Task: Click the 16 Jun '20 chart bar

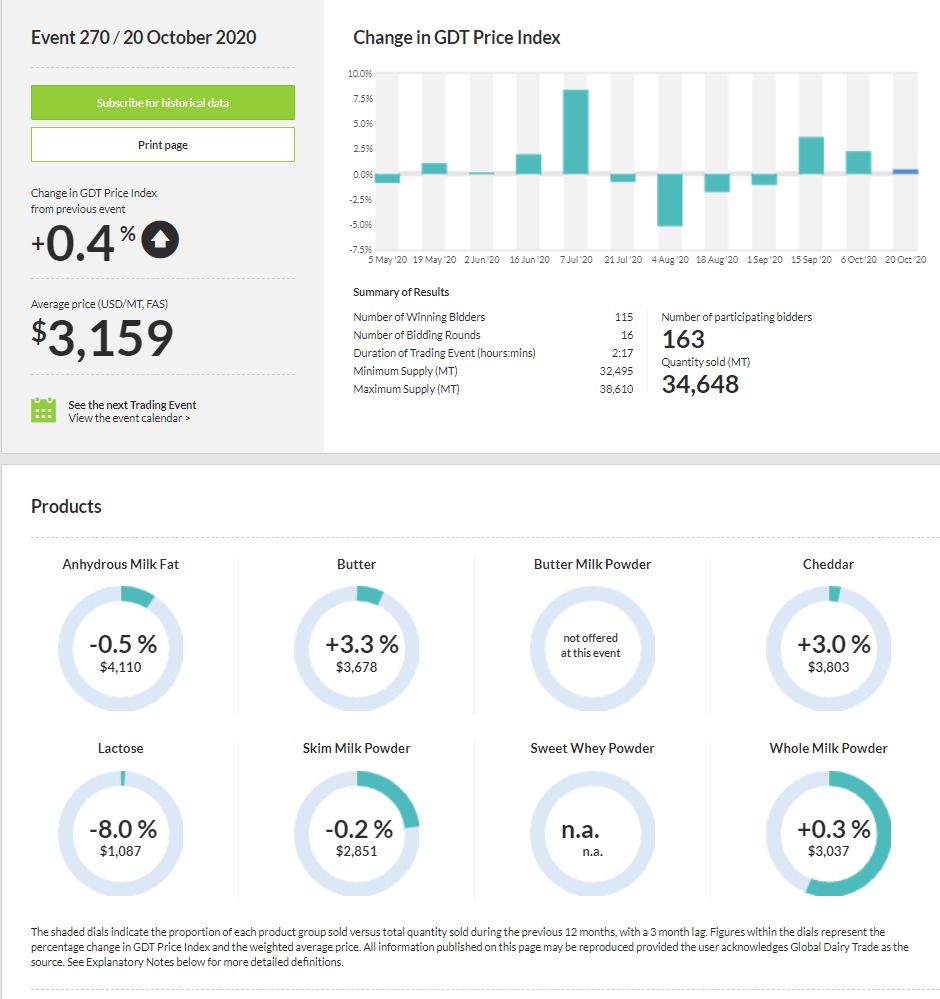Action: pos(529,164)
